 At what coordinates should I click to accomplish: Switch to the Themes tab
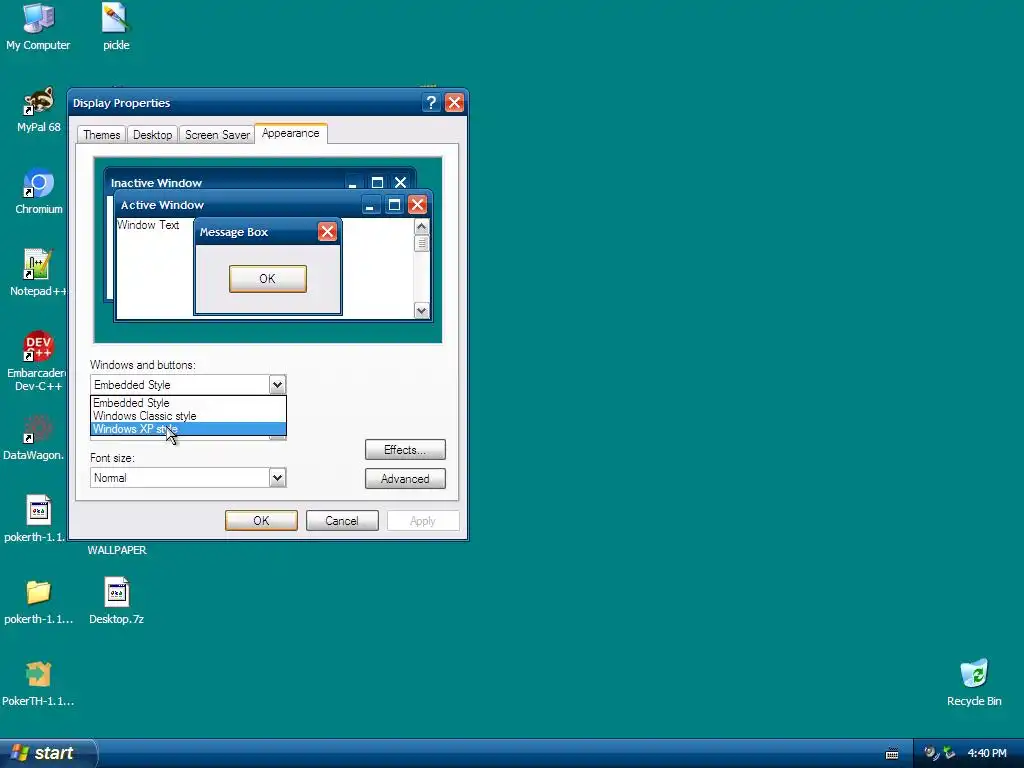pyautogui.click(x=101, y=135)
